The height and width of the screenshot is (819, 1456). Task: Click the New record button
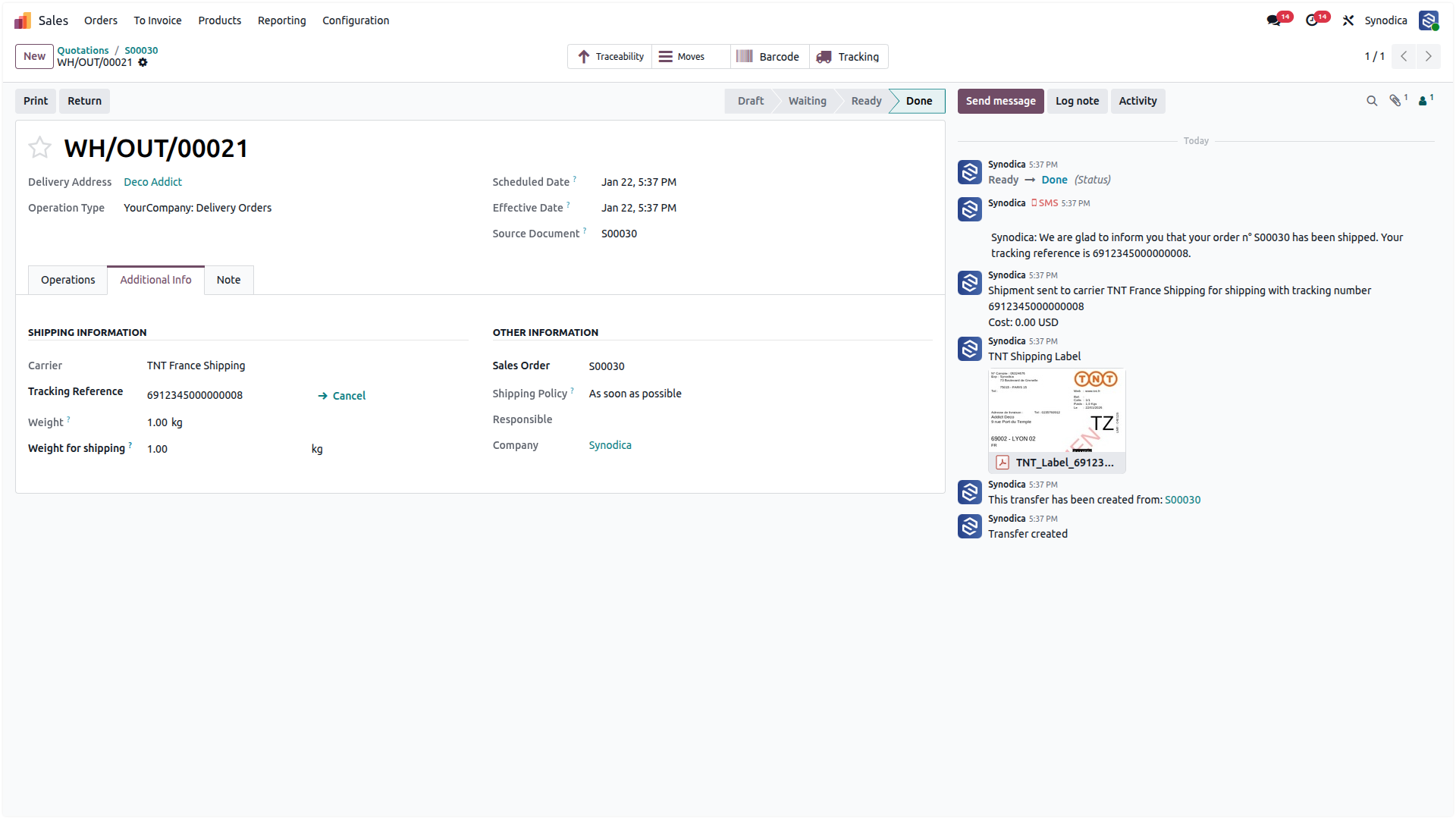[34, 56]
